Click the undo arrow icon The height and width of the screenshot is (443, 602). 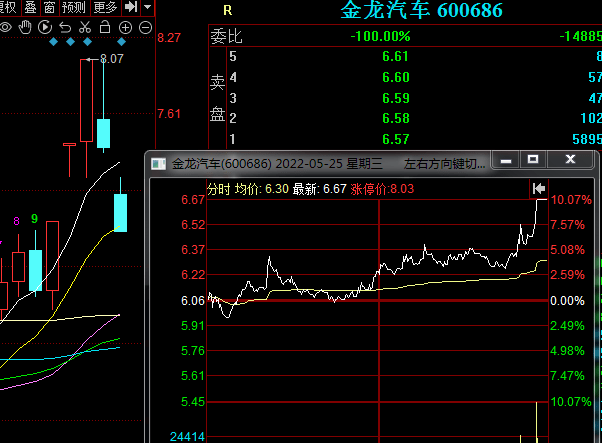tap(65, 27)
